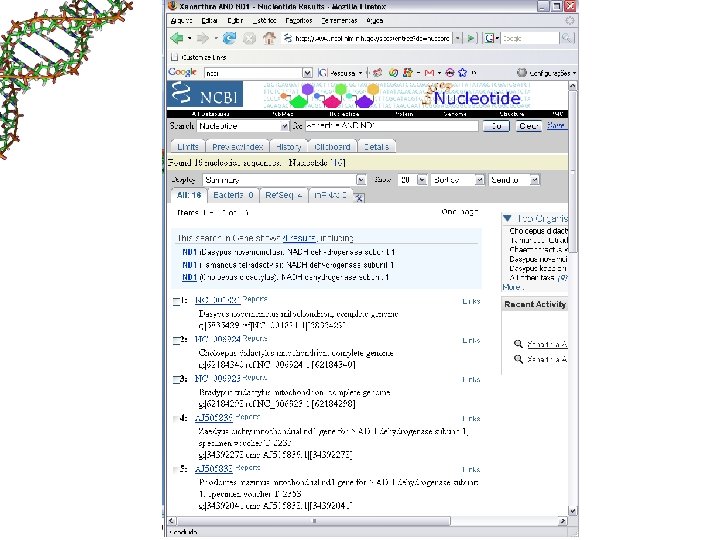720x540 pixels.
Task: Click the Customize Links bookmark page icon
Action: coord(174,57)
